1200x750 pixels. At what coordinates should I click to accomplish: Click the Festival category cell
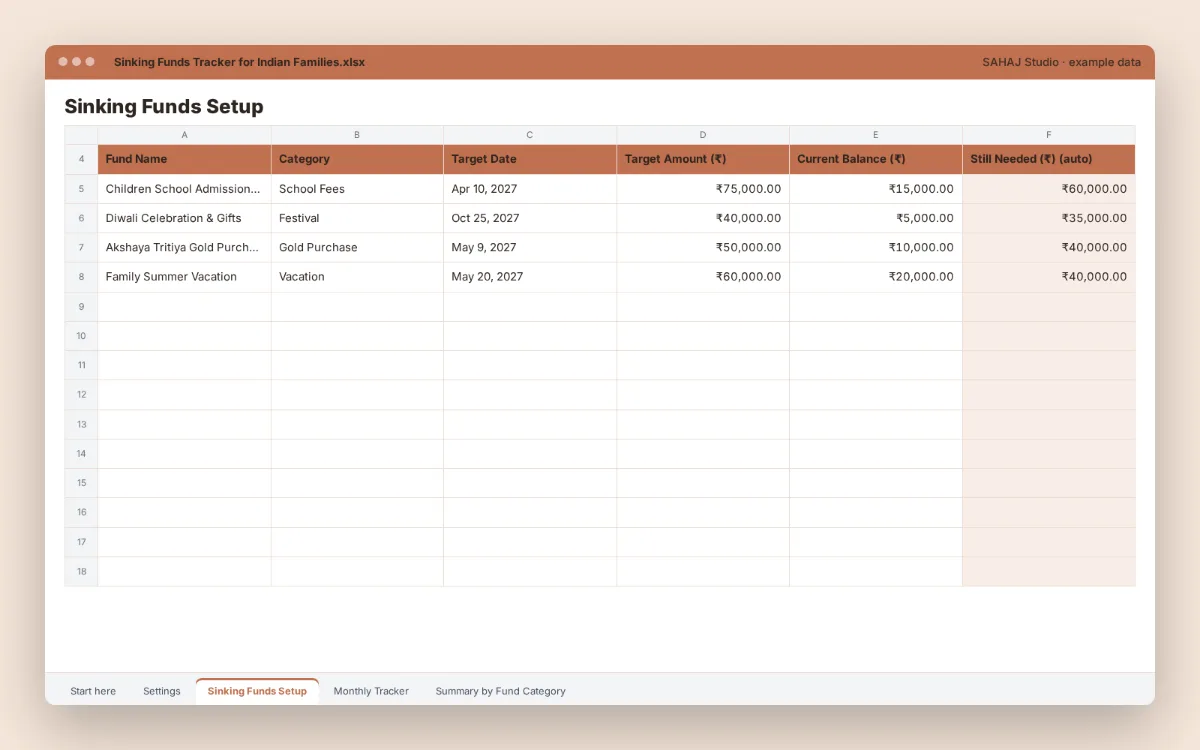point(357,218)
